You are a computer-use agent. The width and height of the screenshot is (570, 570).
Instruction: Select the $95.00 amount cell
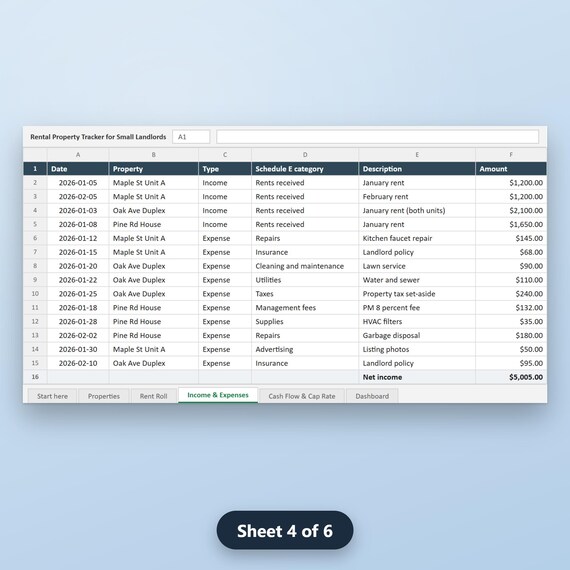tap(511, 363)
